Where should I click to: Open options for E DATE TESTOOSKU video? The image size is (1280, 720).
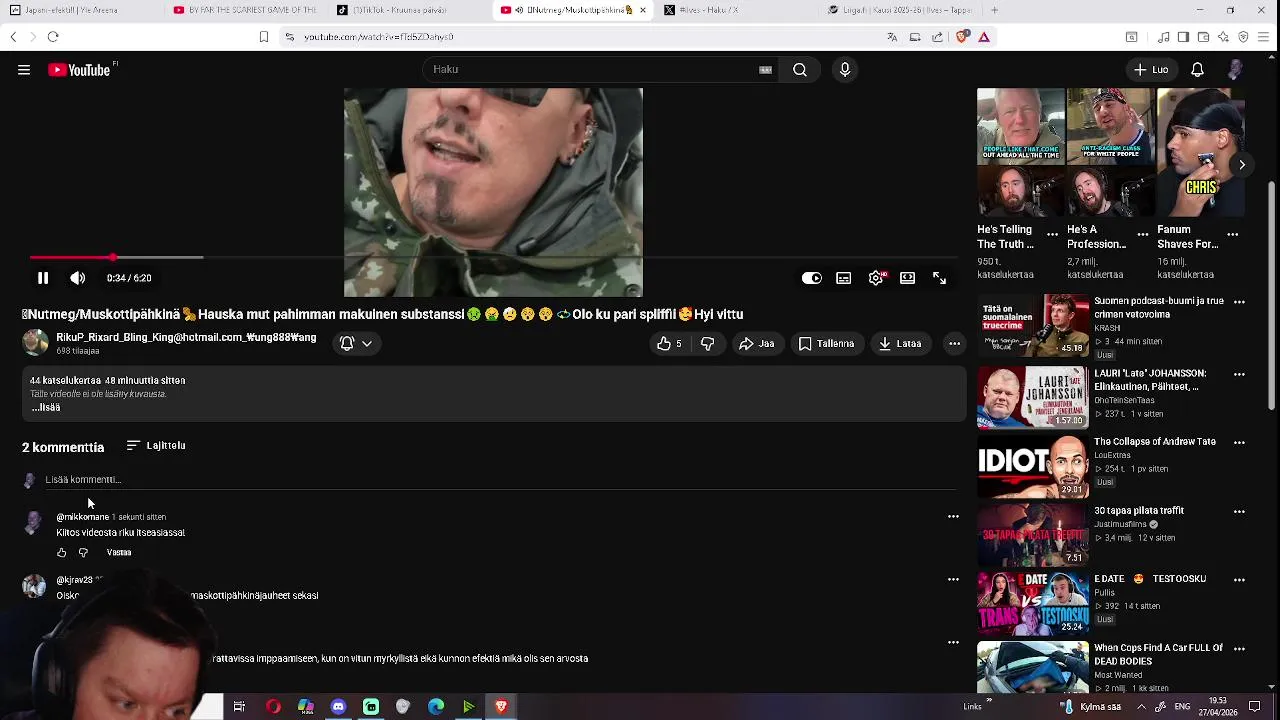point(1239,579)
